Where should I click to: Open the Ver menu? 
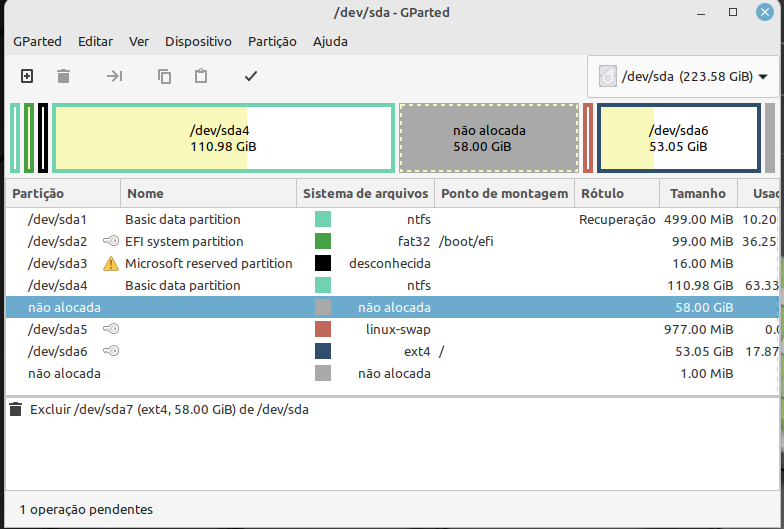tap(138, 42)
